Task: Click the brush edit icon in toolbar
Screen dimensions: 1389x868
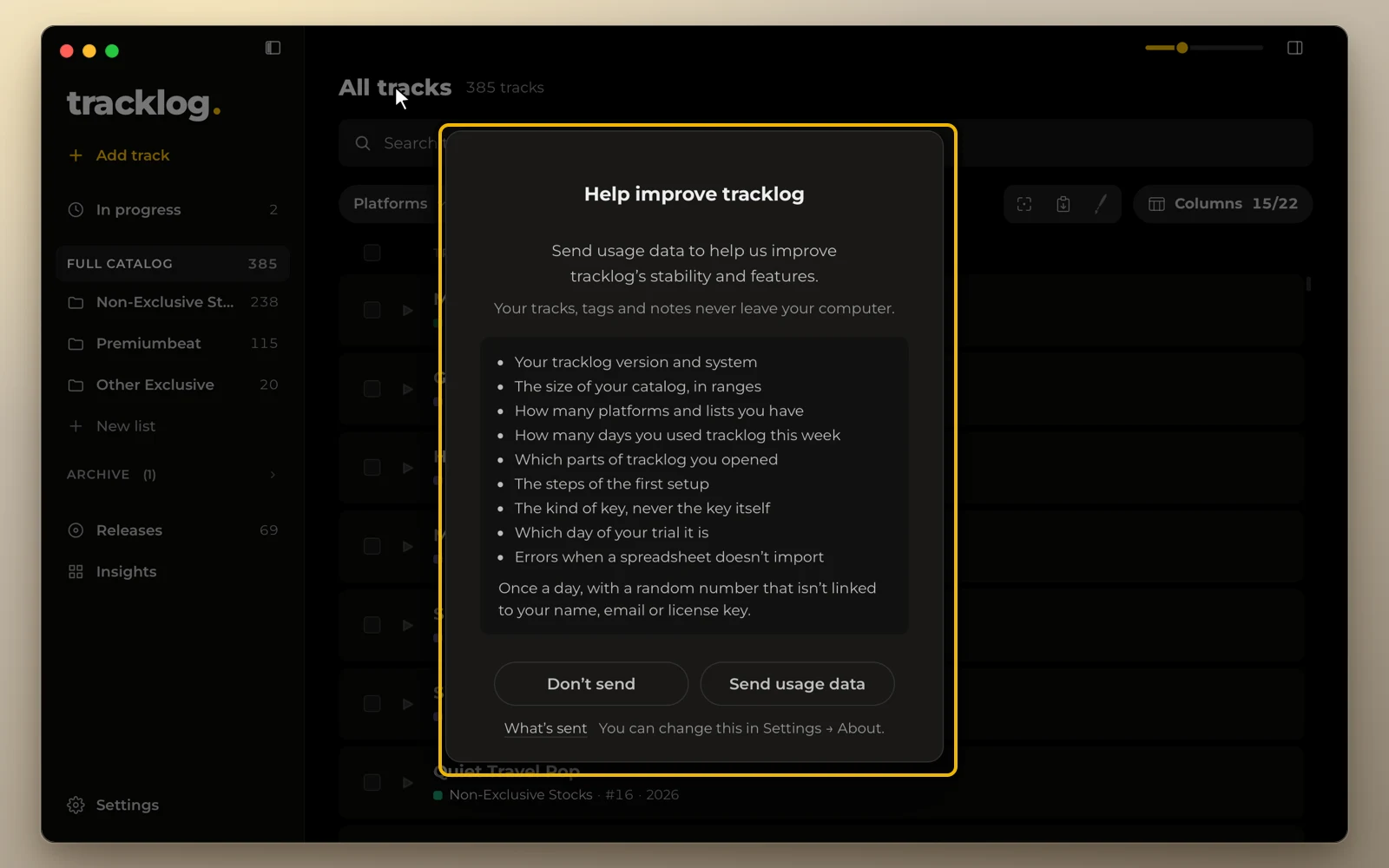Action: point(1101,204)
